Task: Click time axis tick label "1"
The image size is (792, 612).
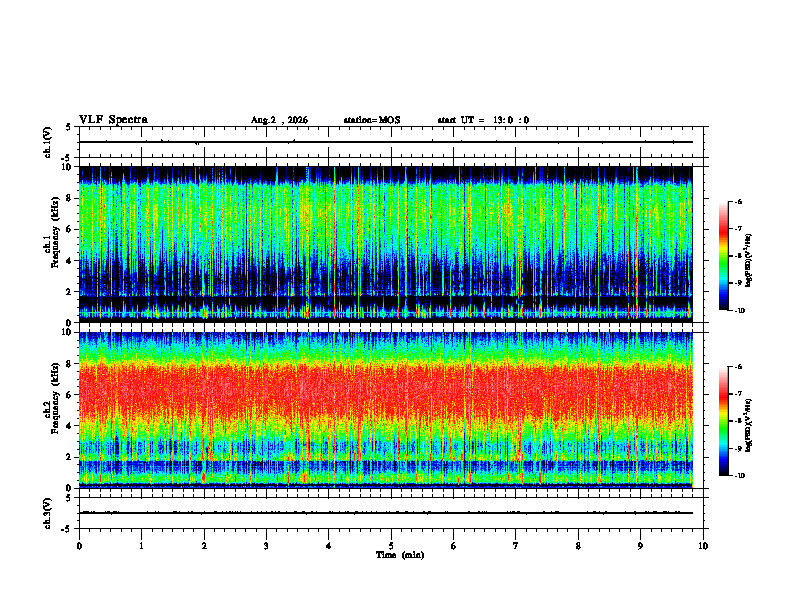Action: click(141, 546)
